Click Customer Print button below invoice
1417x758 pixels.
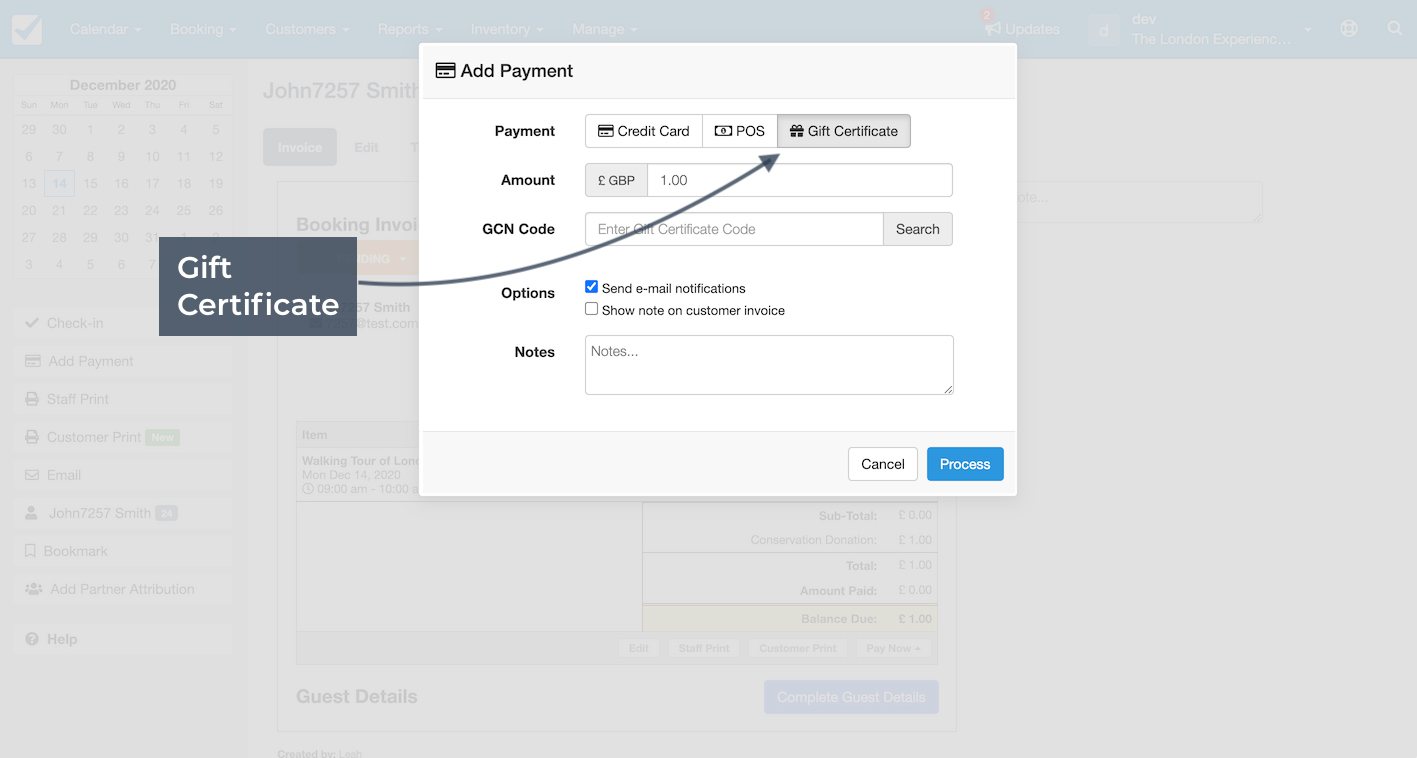[x=798, y=648]
